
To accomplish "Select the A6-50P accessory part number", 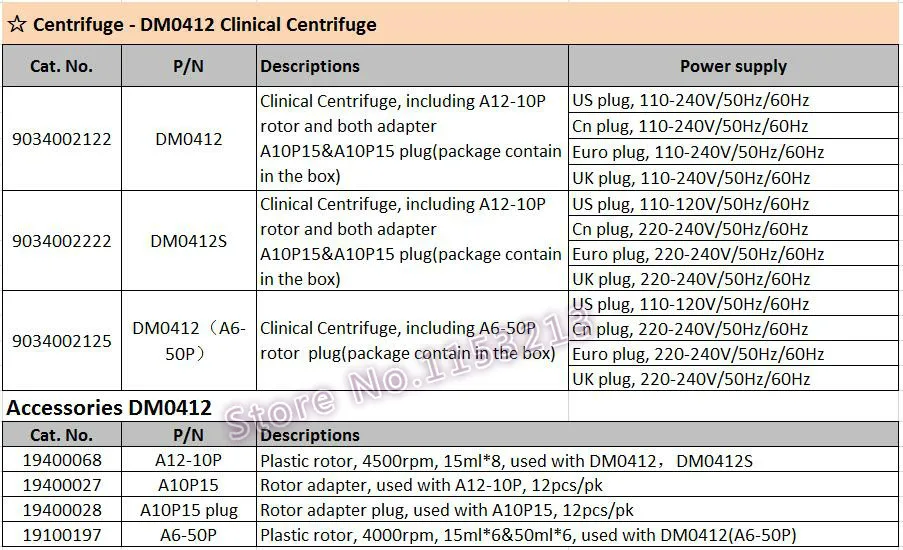I will click(189, 534).
